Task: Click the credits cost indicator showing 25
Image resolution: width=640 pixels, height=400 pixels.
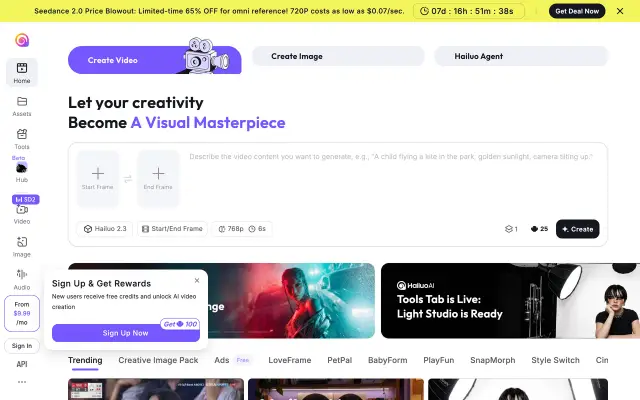Action: coord(539,229)
